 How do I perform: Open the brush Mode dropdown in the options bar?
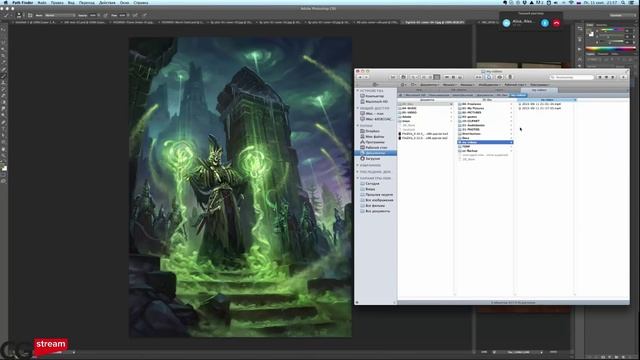[60, 15]
